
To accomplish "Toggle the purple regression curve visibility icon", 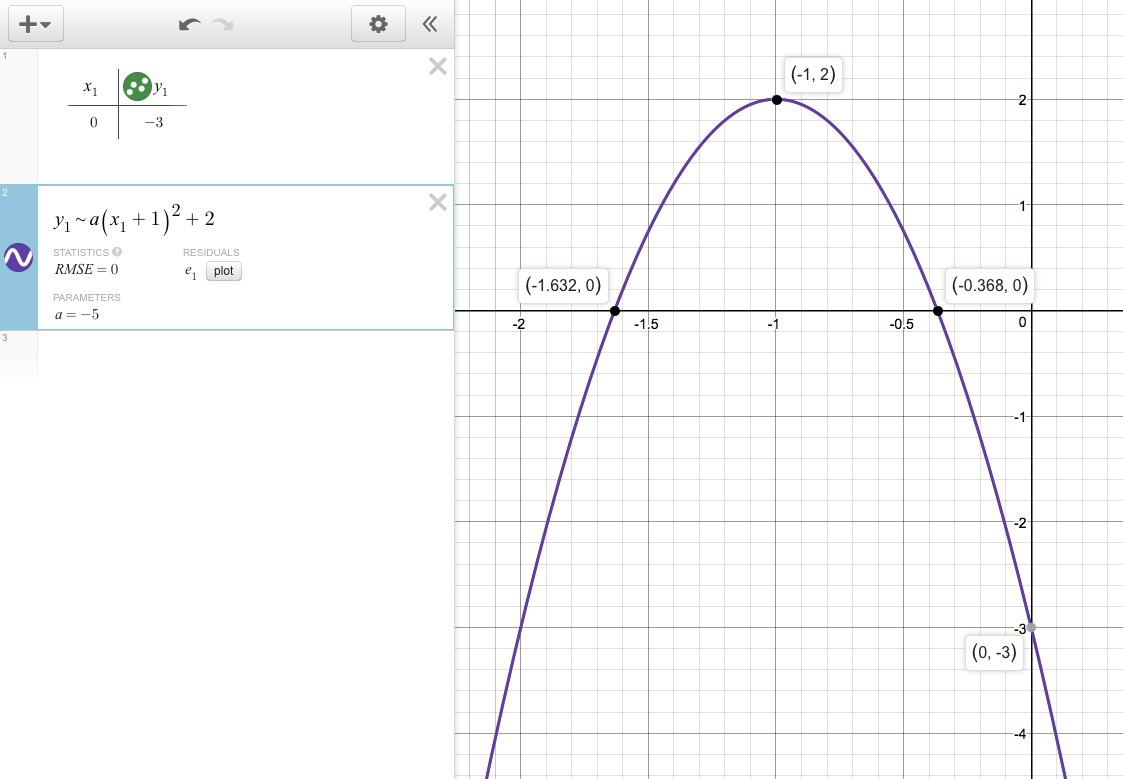I will point(19,258).
